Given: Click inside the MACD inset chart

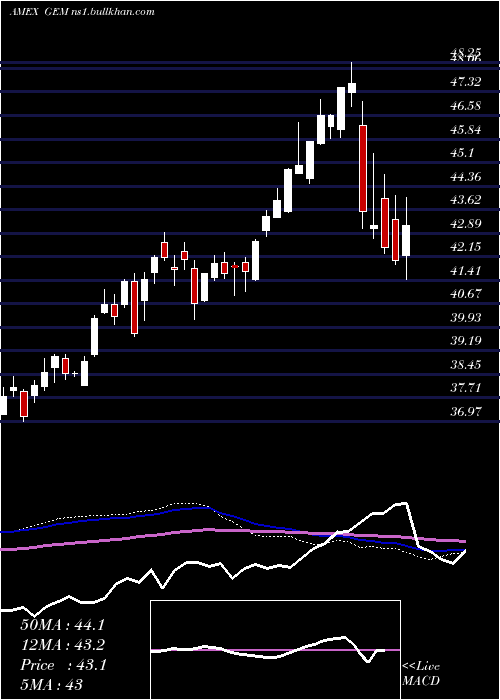Looking at the screenshot, I should click(x=275, y=650).
